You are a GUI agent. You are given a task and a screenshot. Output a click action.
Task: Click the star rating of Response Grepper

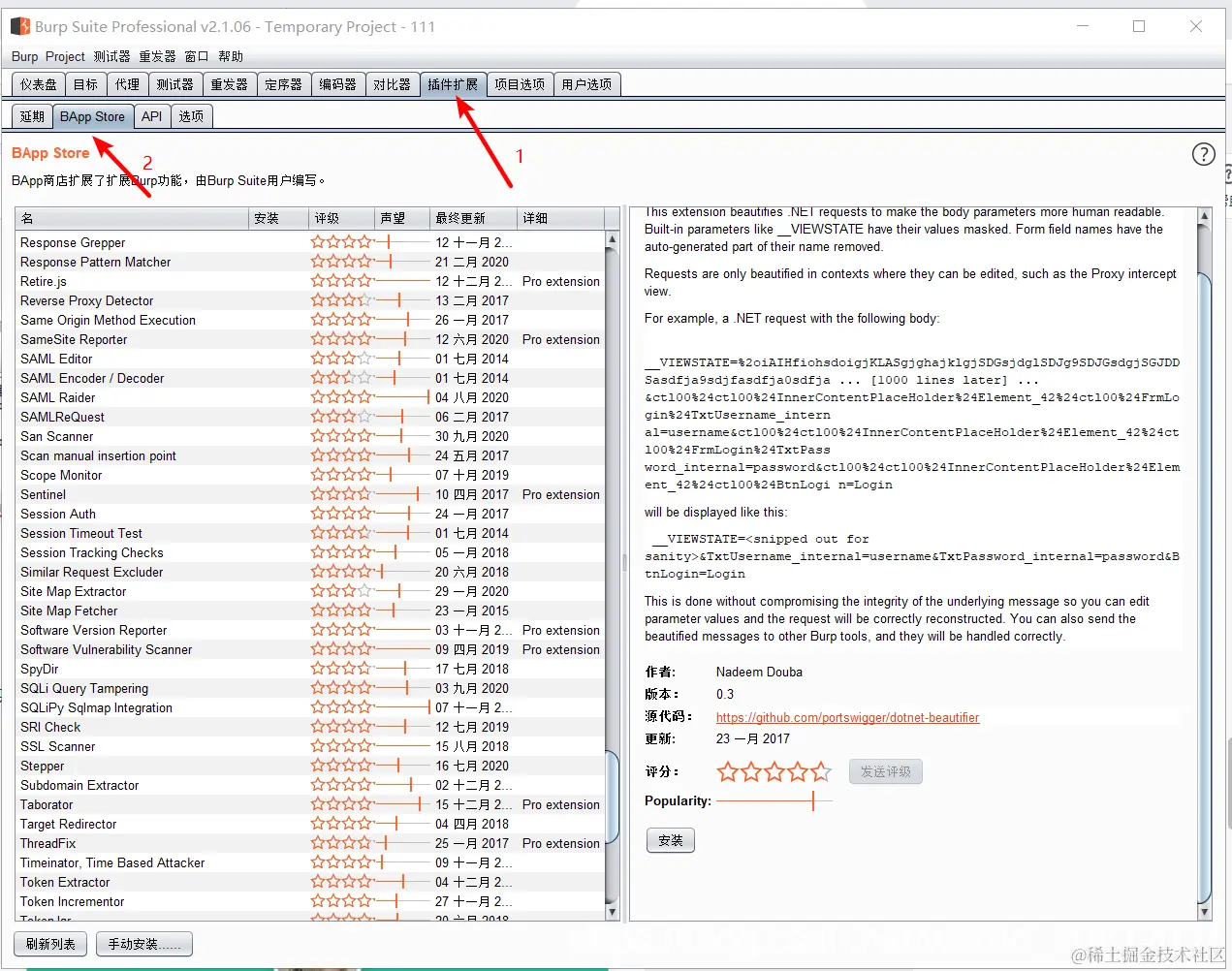[x=342, y=242]
